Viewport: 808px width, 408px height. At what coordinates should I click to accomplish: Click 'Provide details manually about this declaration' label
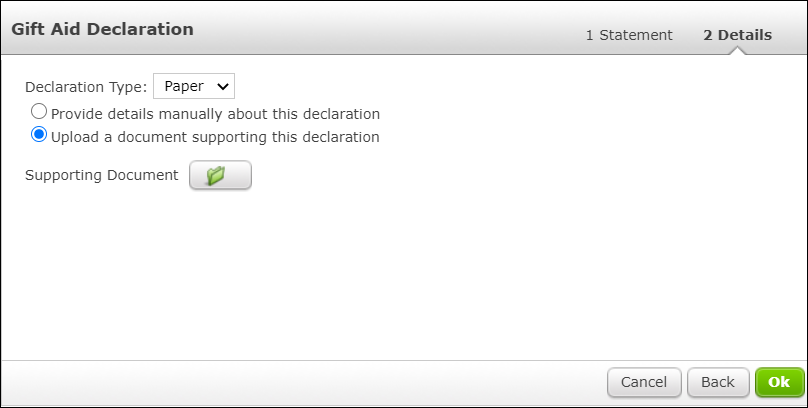pos(215,114)
